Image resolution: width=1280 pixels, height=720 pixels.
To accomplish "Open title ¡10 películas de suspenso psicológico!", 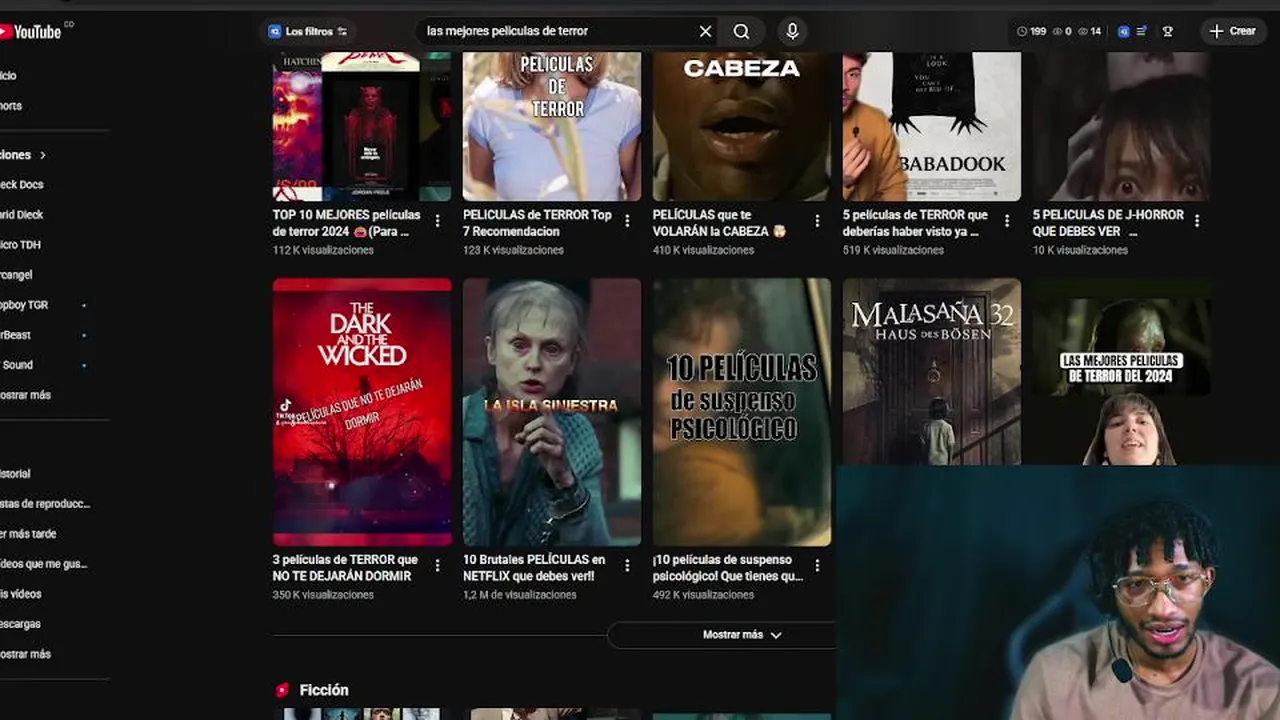I will [x=728, y=568].
